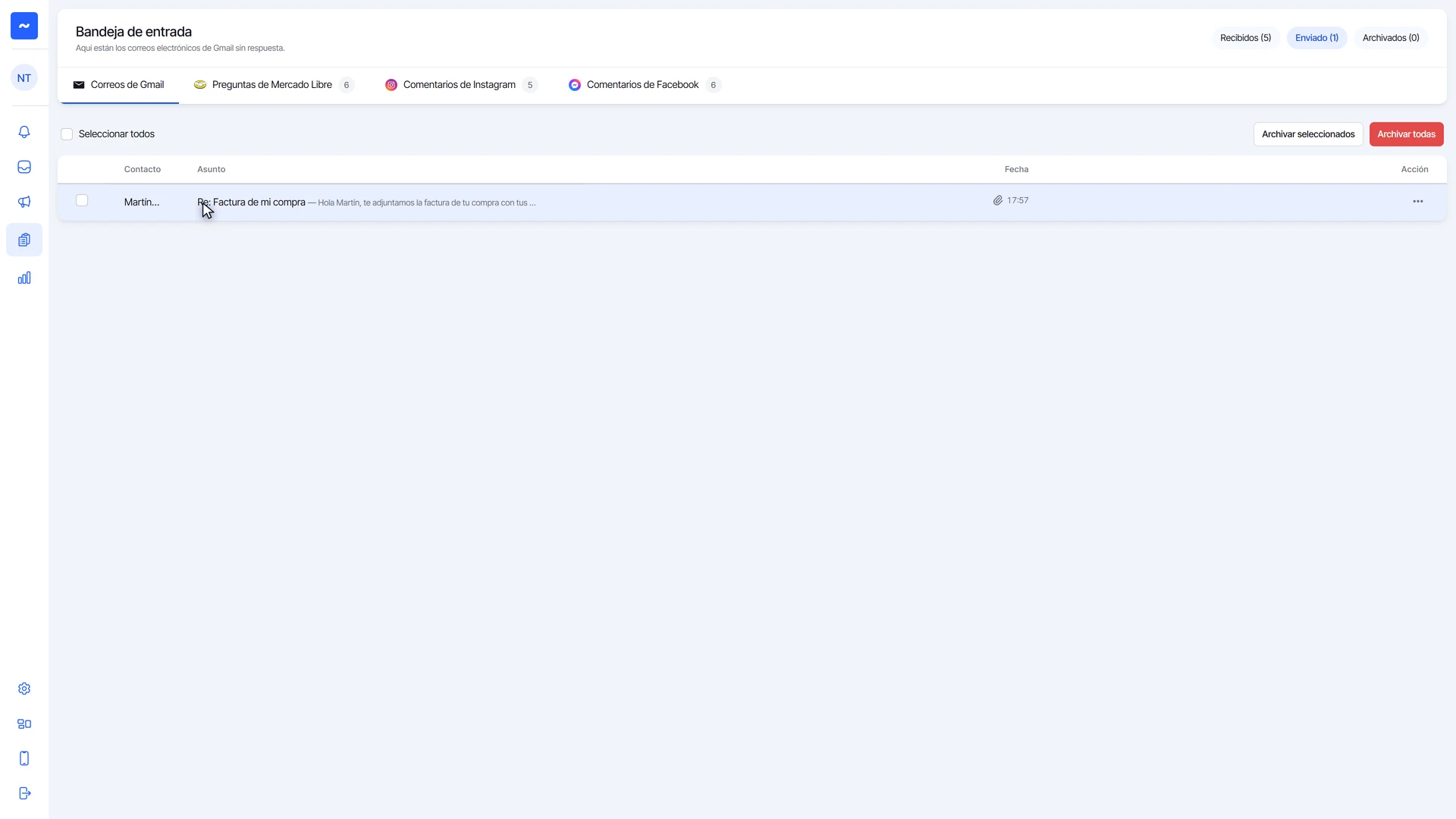The image size is (1456, 819).
Task: Click the Mercado Libre logo icon
Action: (200, 85)
